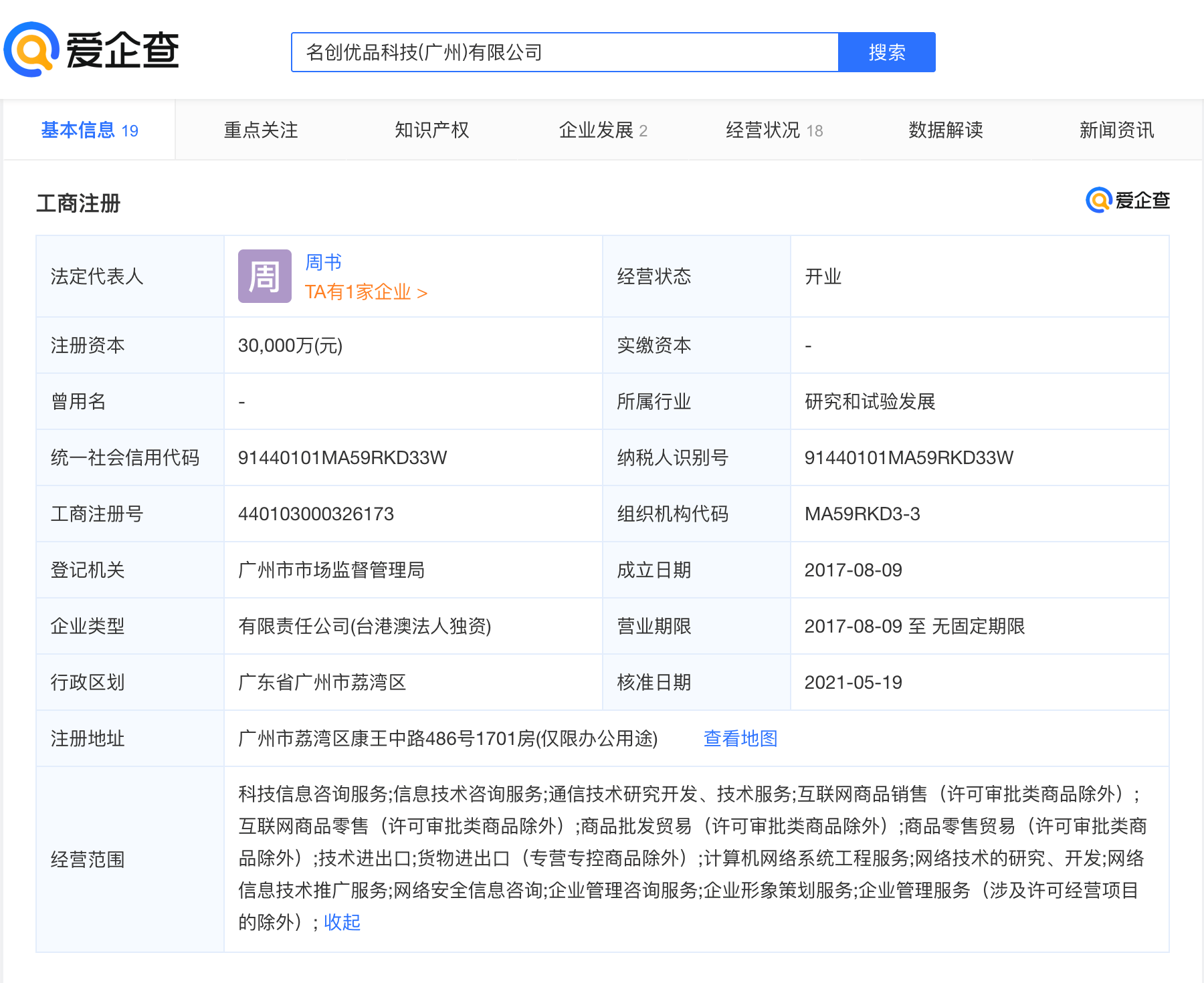Open the 经营状况 tab
This screenshot has height=983, width=1204.
pos(775,130)
